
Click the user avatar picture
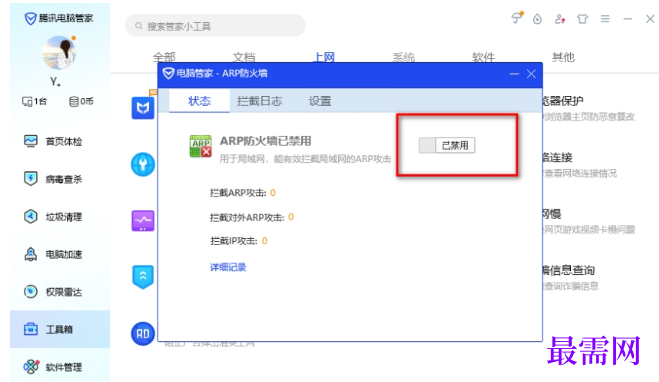point(59,53)
